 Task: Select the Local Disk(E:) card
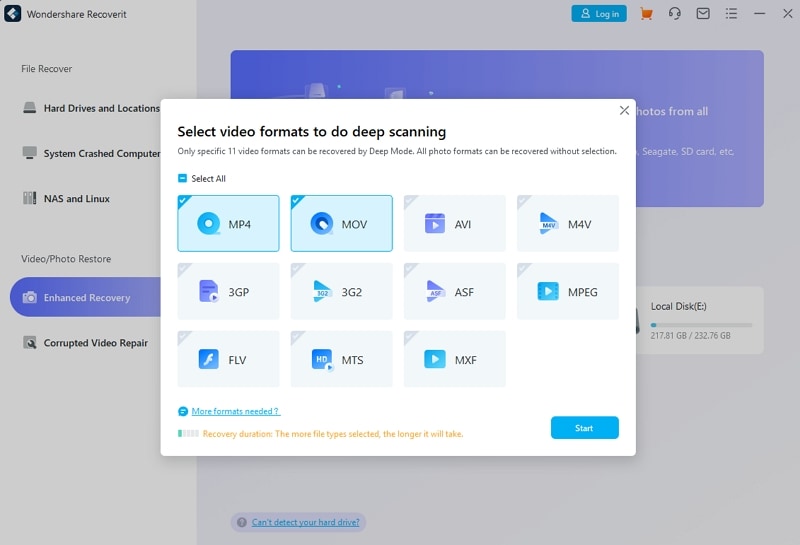699,320
